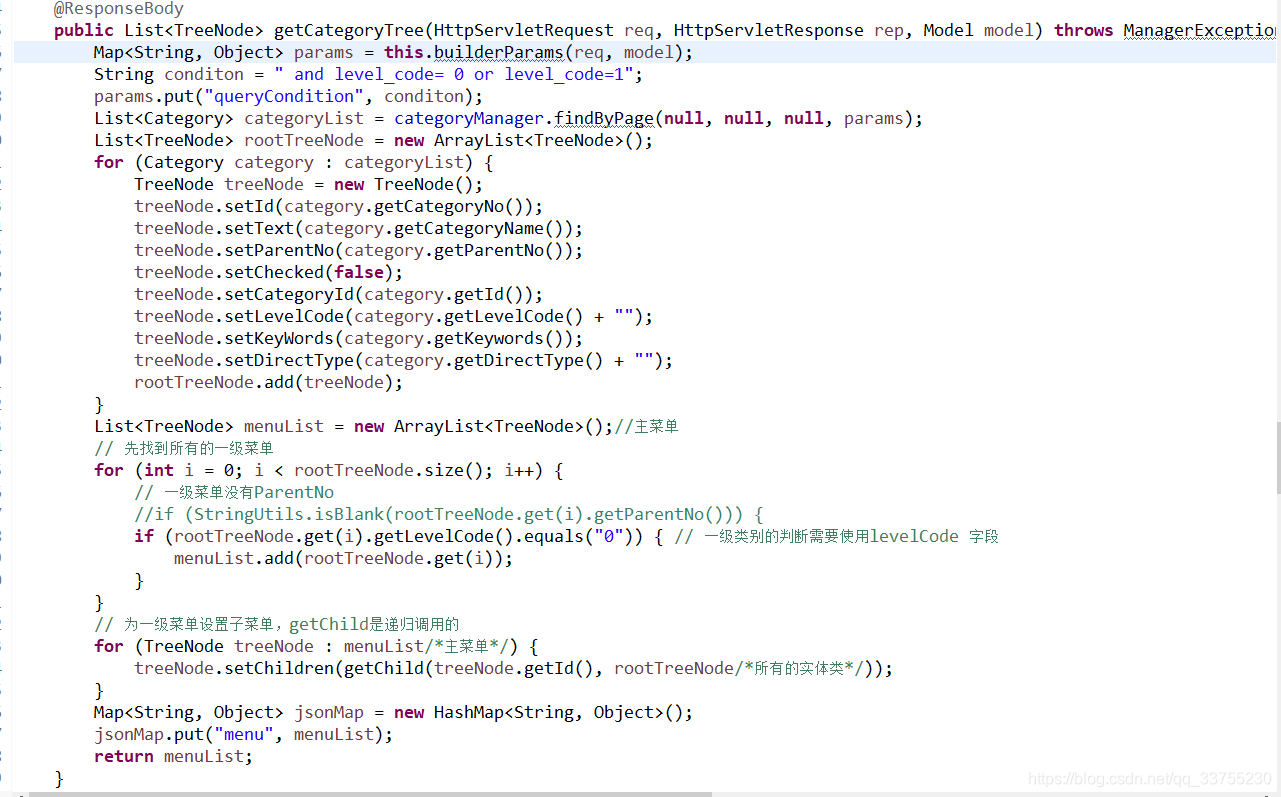The image size is (1281, 797).
Task: Click the rootTreeNode.add(treeNode) statement
Action: tap(269, 382)
